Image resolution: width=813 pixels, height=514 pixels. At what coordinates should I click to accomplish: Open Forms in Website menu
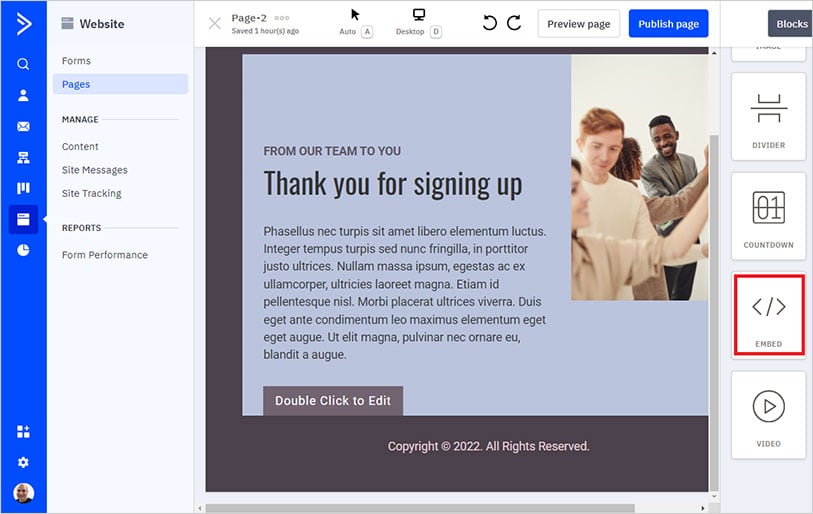click(x=76, y=61)
